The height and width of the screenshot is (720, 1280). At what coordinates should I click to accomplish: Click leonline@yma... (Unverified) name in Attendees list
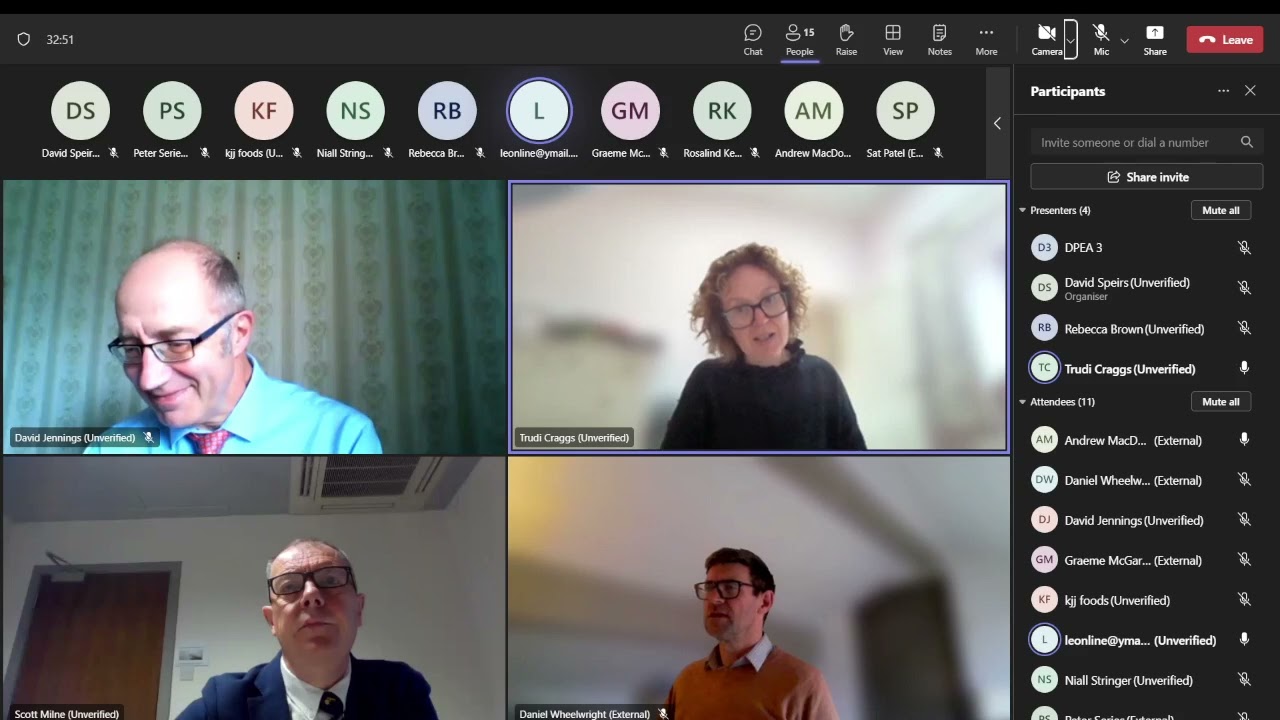click(x=1140, y=641)
